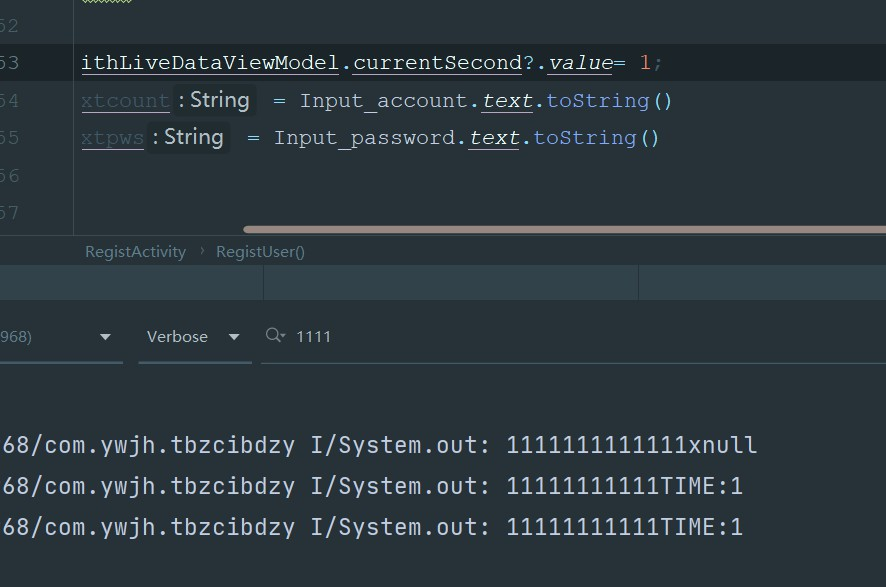Expand the process selector dropdown arrow

105,337
